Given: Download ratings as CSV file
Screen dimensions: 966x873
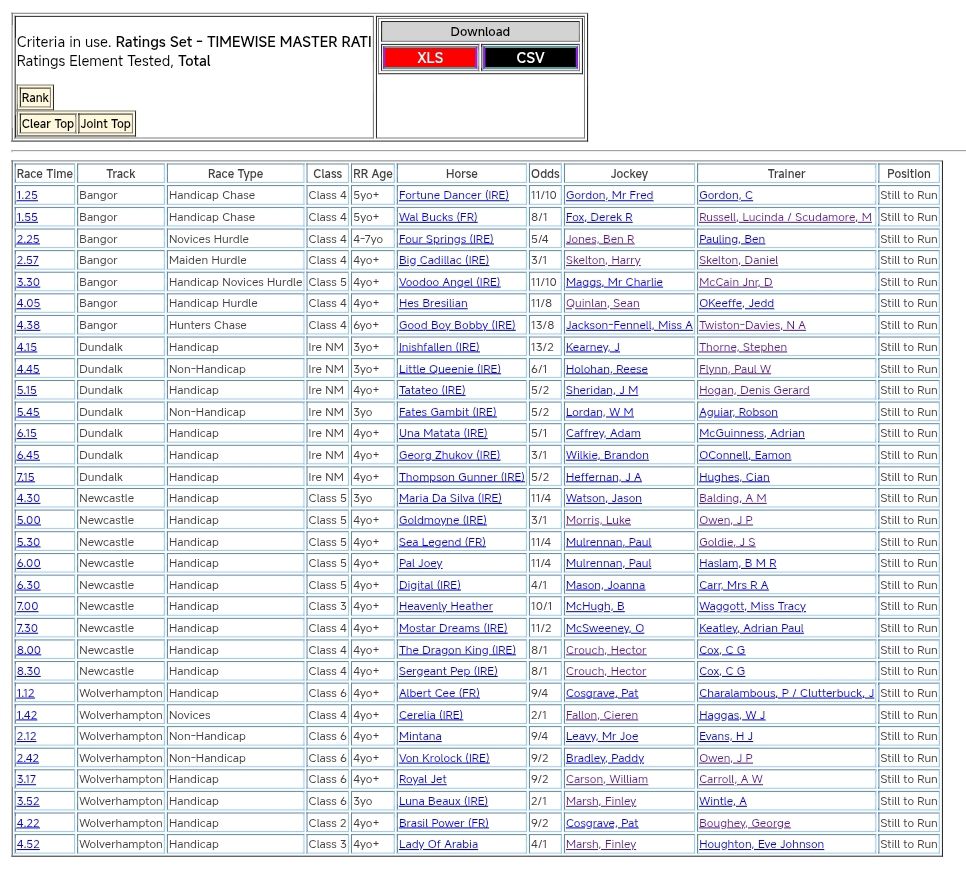Looking at the screenshot, I should point(530,58).
